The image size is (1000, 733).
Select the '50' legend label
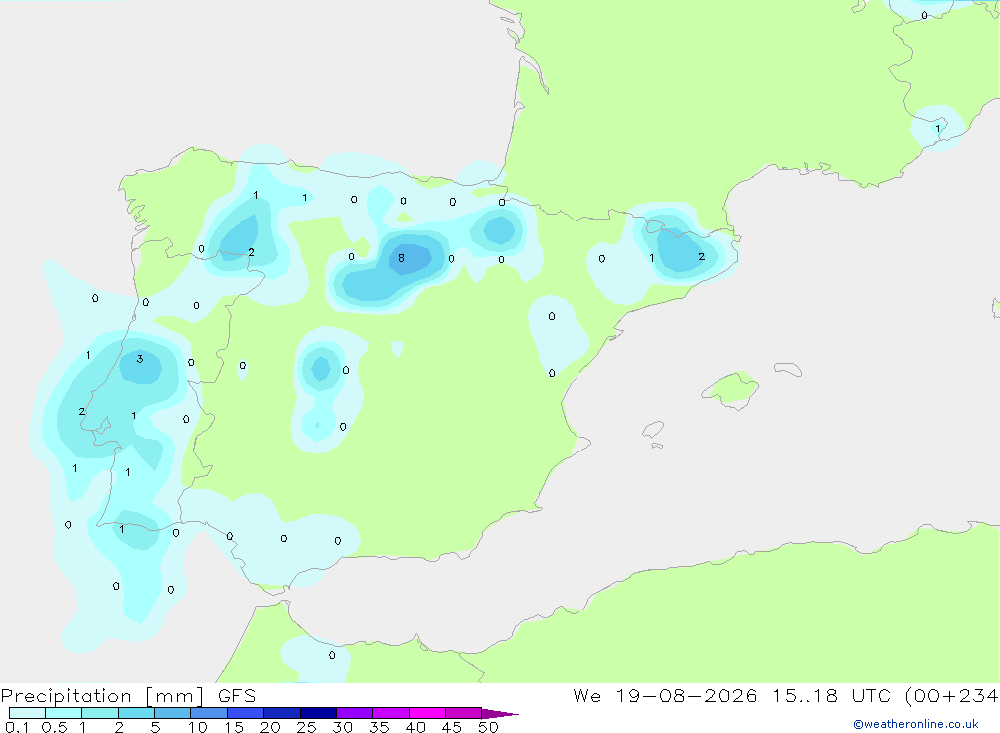pyautogui.click(x=488, y=727)
